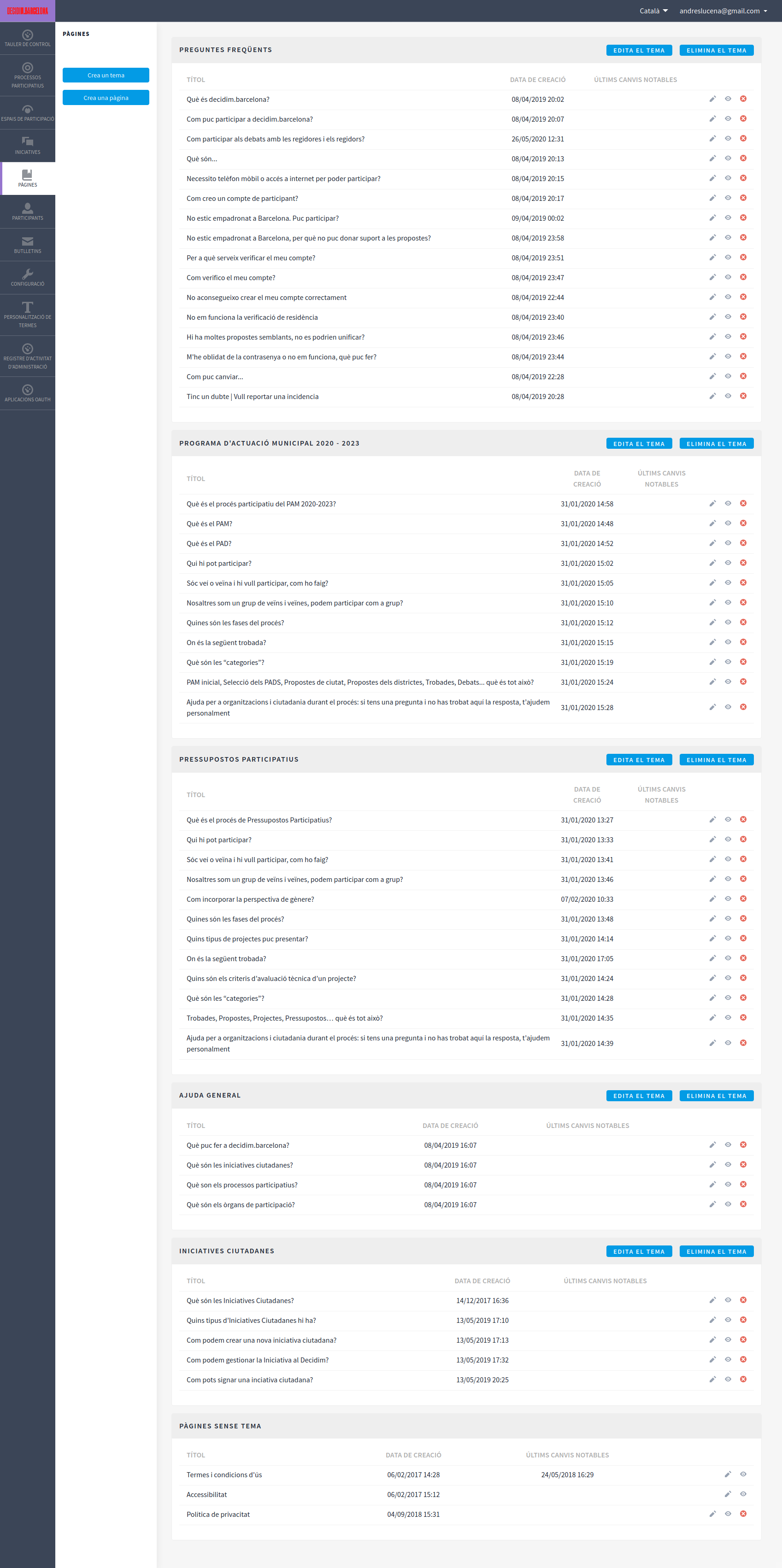Viewport: 782px width, 1568px height.
Task: Edit 'Com creo un compte de participant?' page
Action: tap(712, 198)
